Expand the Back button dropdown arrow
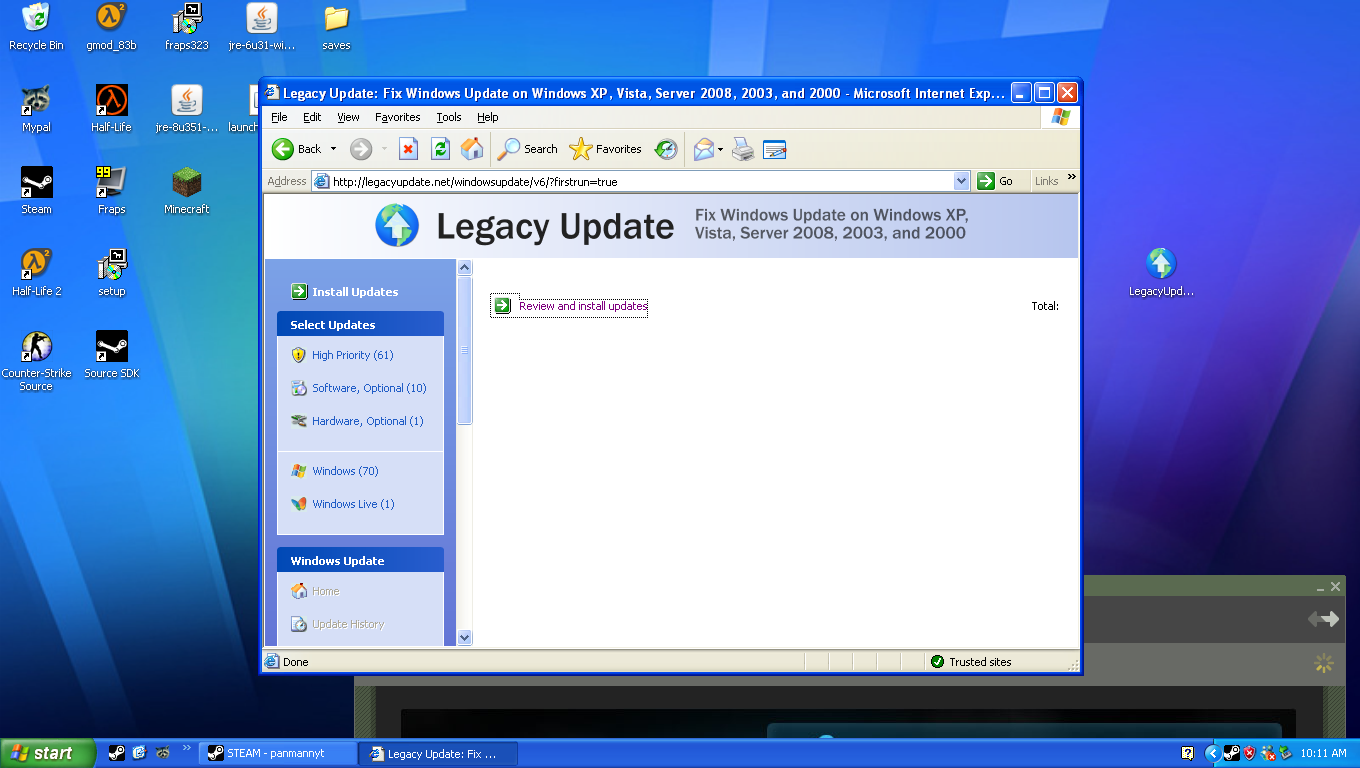This screenshot has width=1360, height=768. pos(333,148)
